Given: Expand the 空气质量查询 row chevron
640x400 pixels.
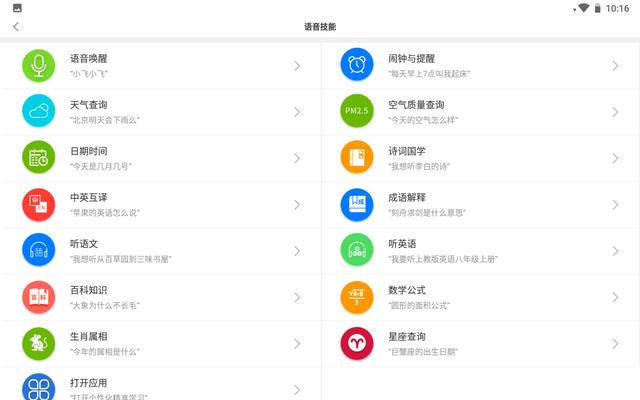Looking at the screenshot, I should (x=616, y=112).
